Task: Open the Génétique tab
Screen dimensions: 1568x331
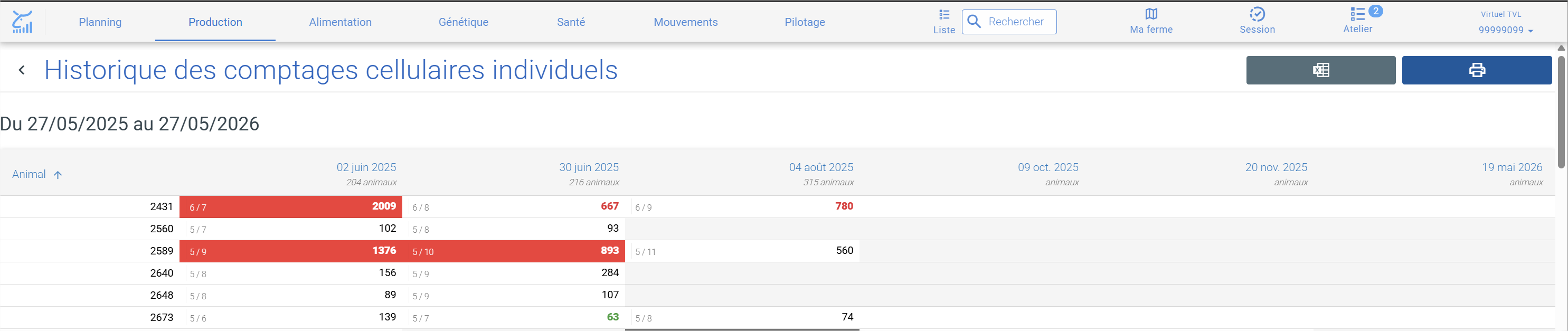Action: 463,22
